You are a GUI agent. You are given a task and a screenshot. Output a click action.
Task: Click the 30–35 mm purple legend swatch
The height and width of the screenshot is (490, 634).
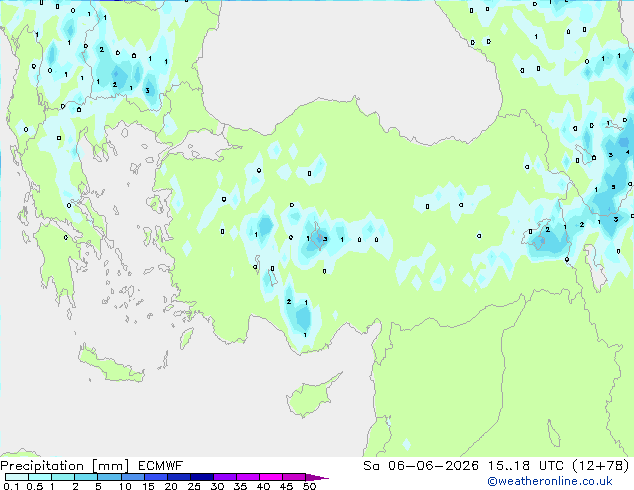click(x=225, y=477)
